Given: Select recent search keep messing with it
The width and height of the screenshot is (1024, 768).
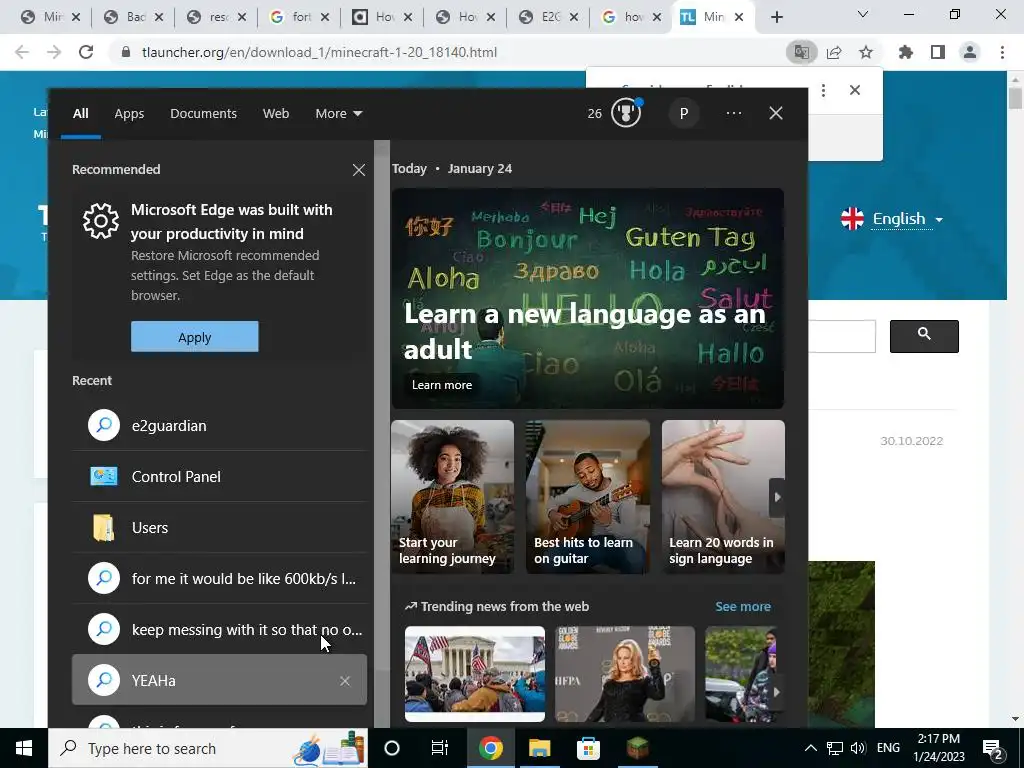Looking at the screenshot, I should point(219,630).
